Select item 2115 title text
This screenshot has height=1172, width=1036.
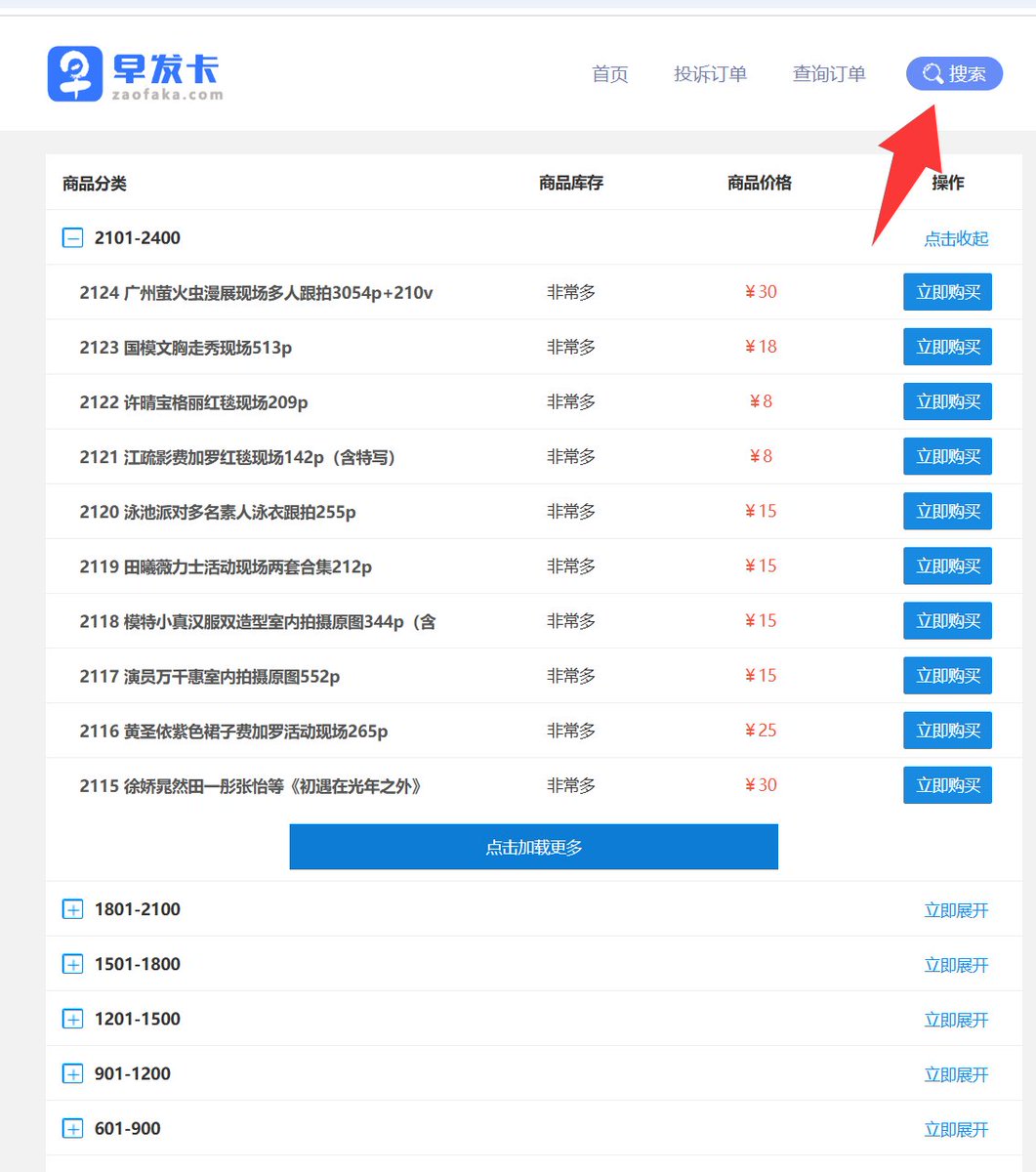point(251,785)
